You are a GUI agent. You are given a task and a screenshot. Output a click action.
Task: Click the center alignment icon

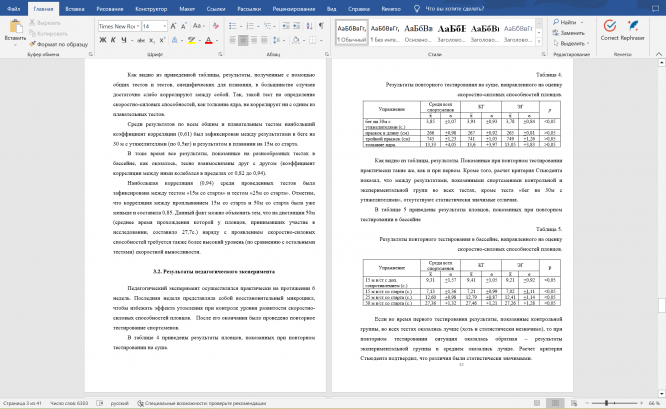[243, 40]
